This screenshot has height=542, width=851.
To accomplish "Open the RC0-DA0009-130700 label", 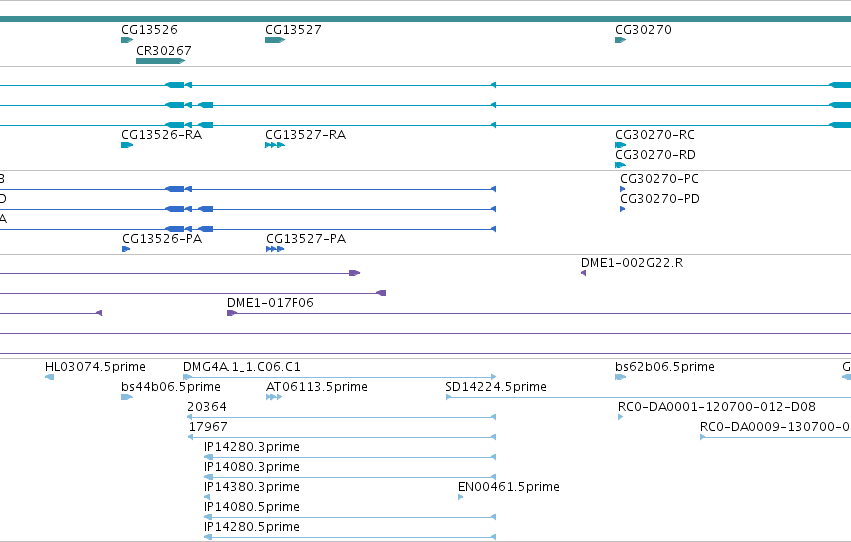I will click(x=775, y=427).
